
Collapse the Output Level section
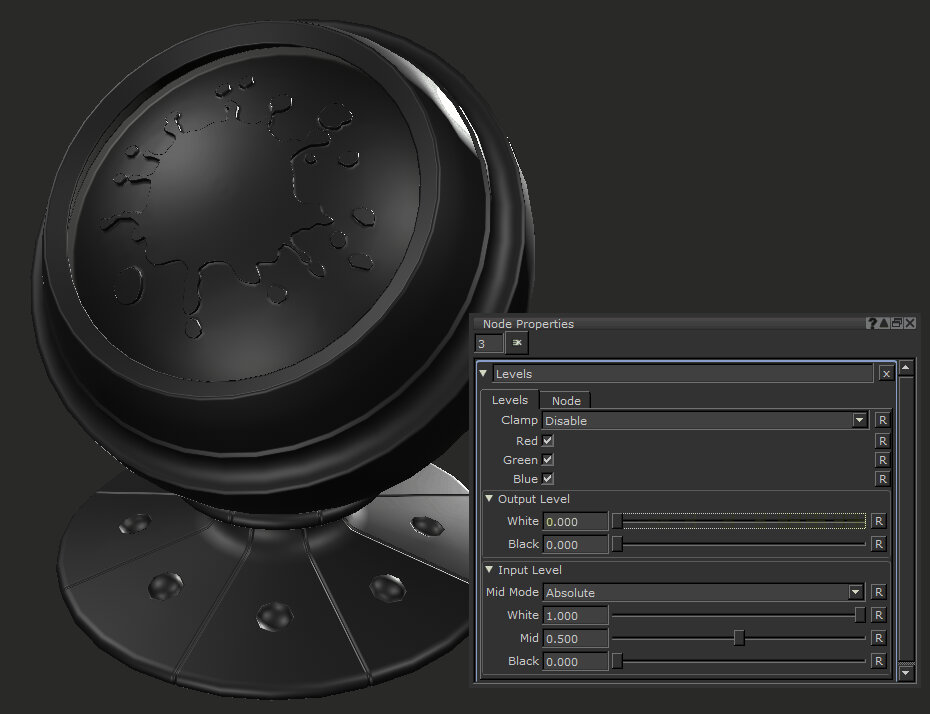490,499
